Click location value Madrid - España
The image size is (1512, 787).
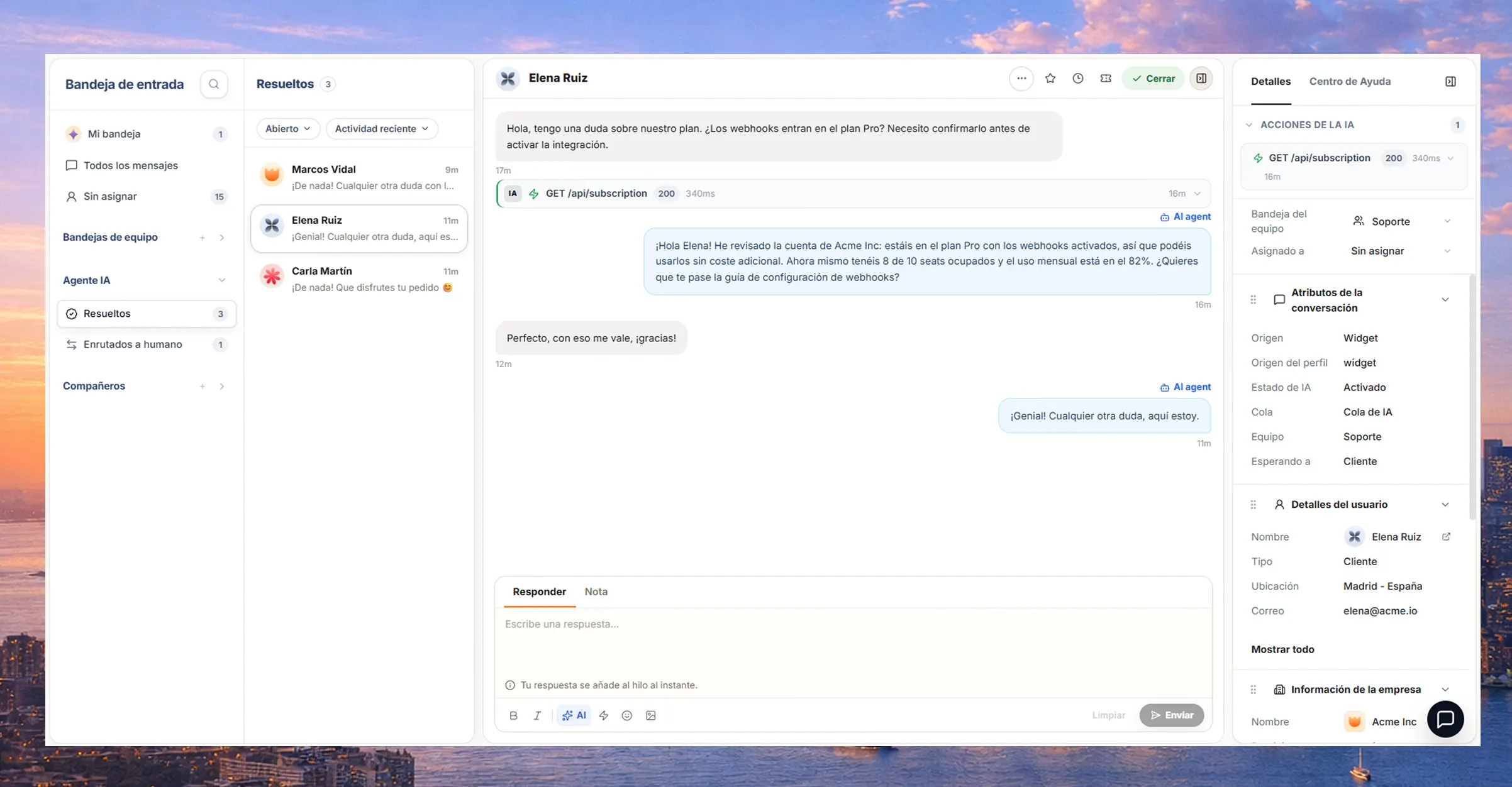pyautogui.click(x=1382, y=586)
